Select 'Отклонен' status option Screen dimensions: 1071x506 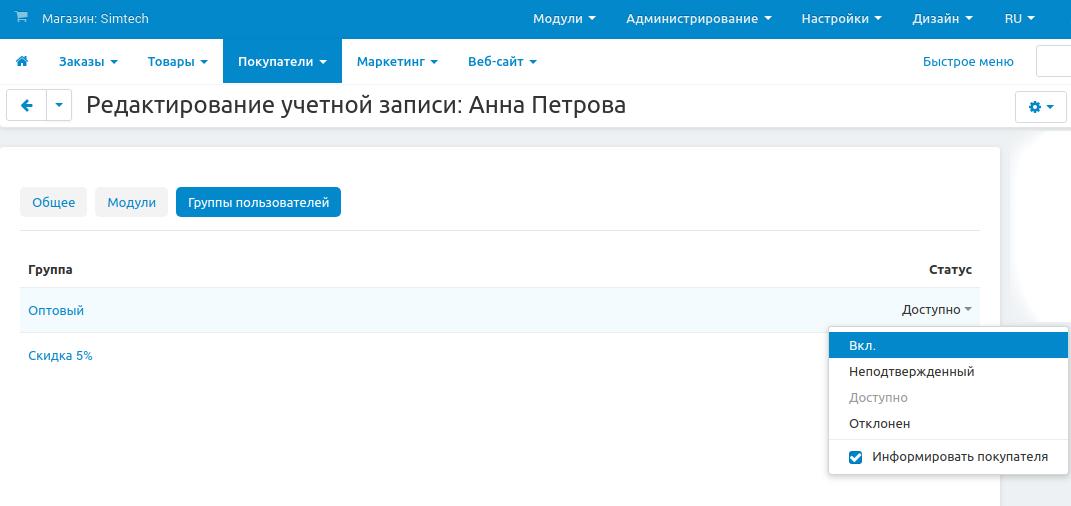click(x=879, y=423)
